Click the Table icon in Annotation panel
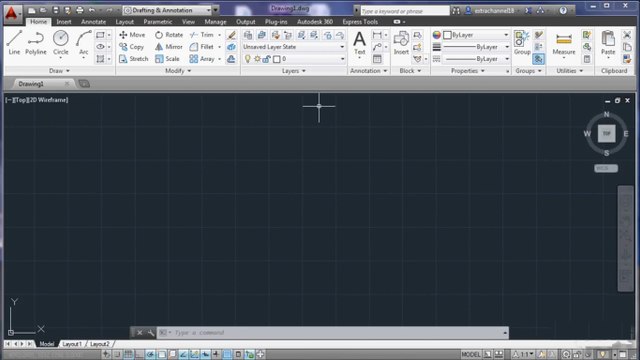 click(377, 59)
